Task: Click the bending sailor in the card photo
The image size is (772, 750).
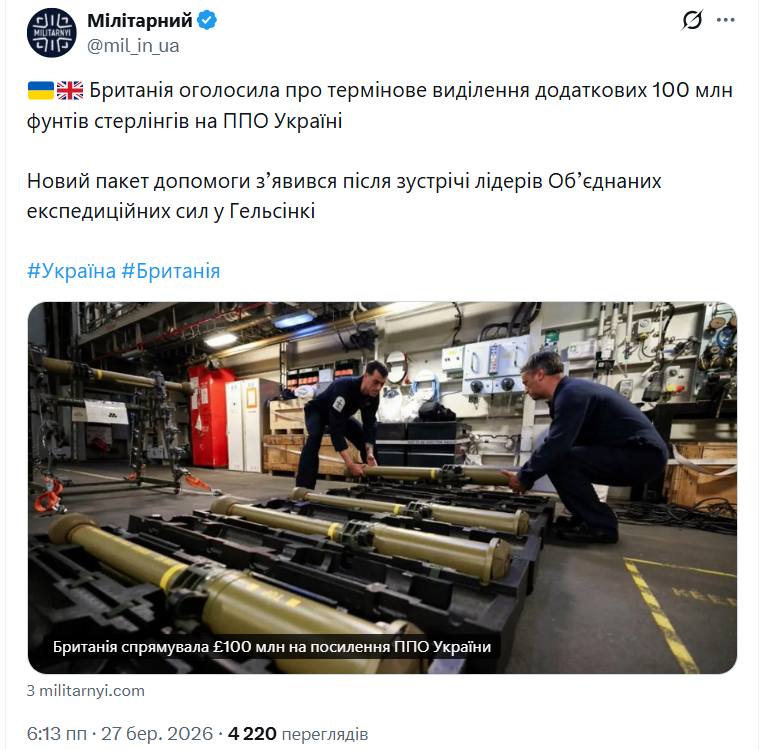Action: click(x=340, y=424)
